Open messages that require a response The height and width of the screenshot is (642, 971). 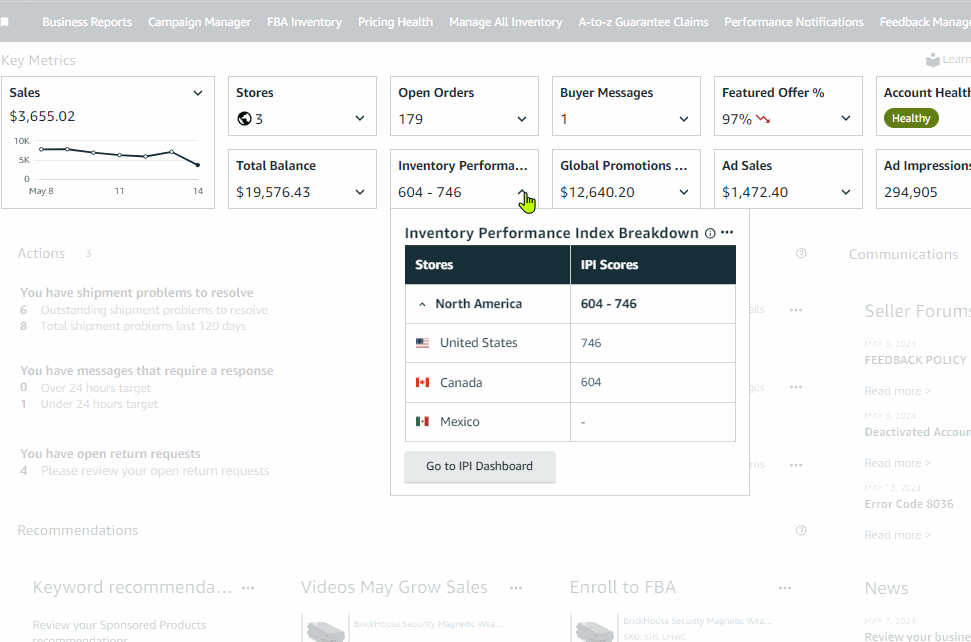click(147, 371)
